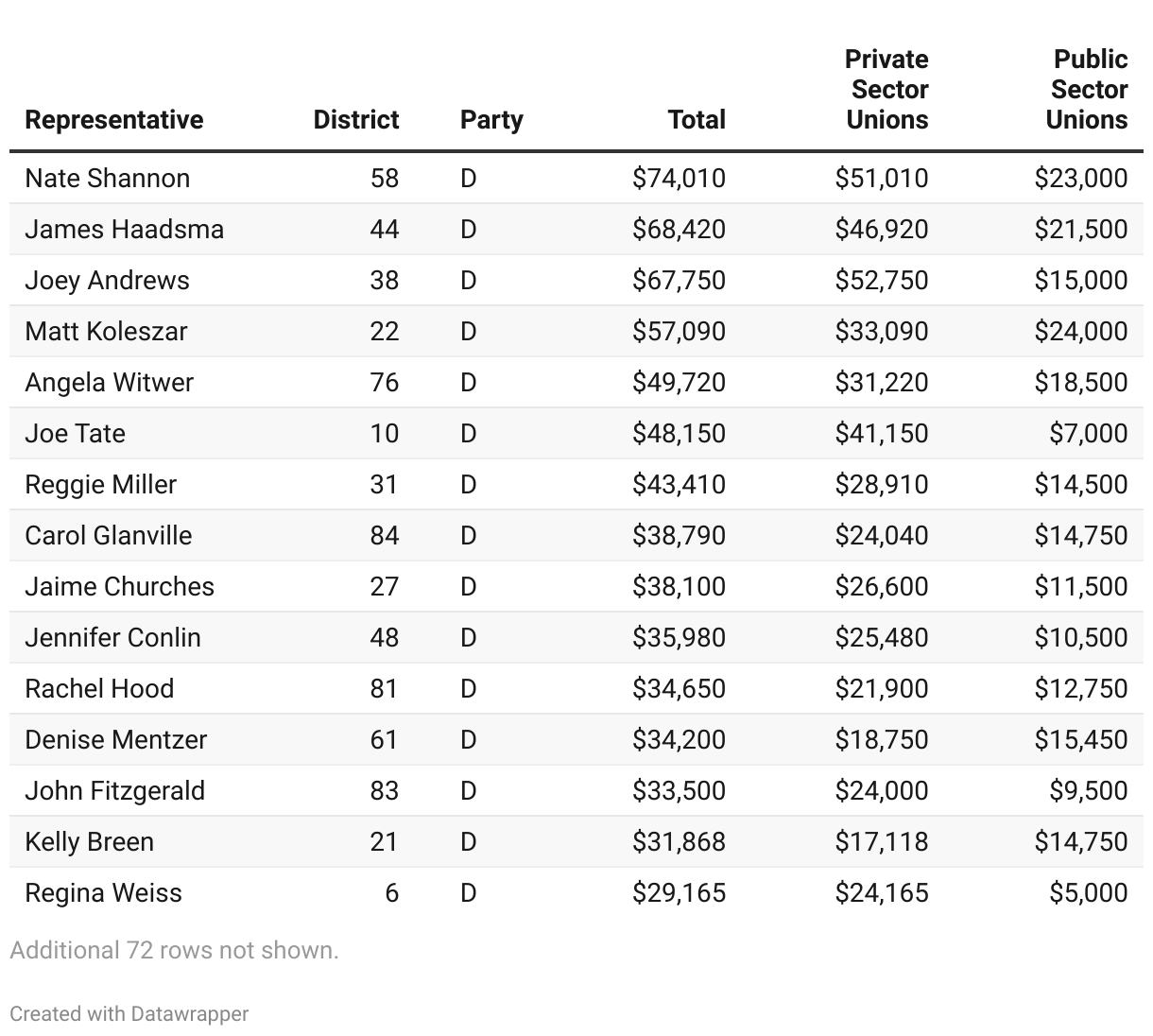
Task: Sort by the Total column header
Action: coord(697,120)
